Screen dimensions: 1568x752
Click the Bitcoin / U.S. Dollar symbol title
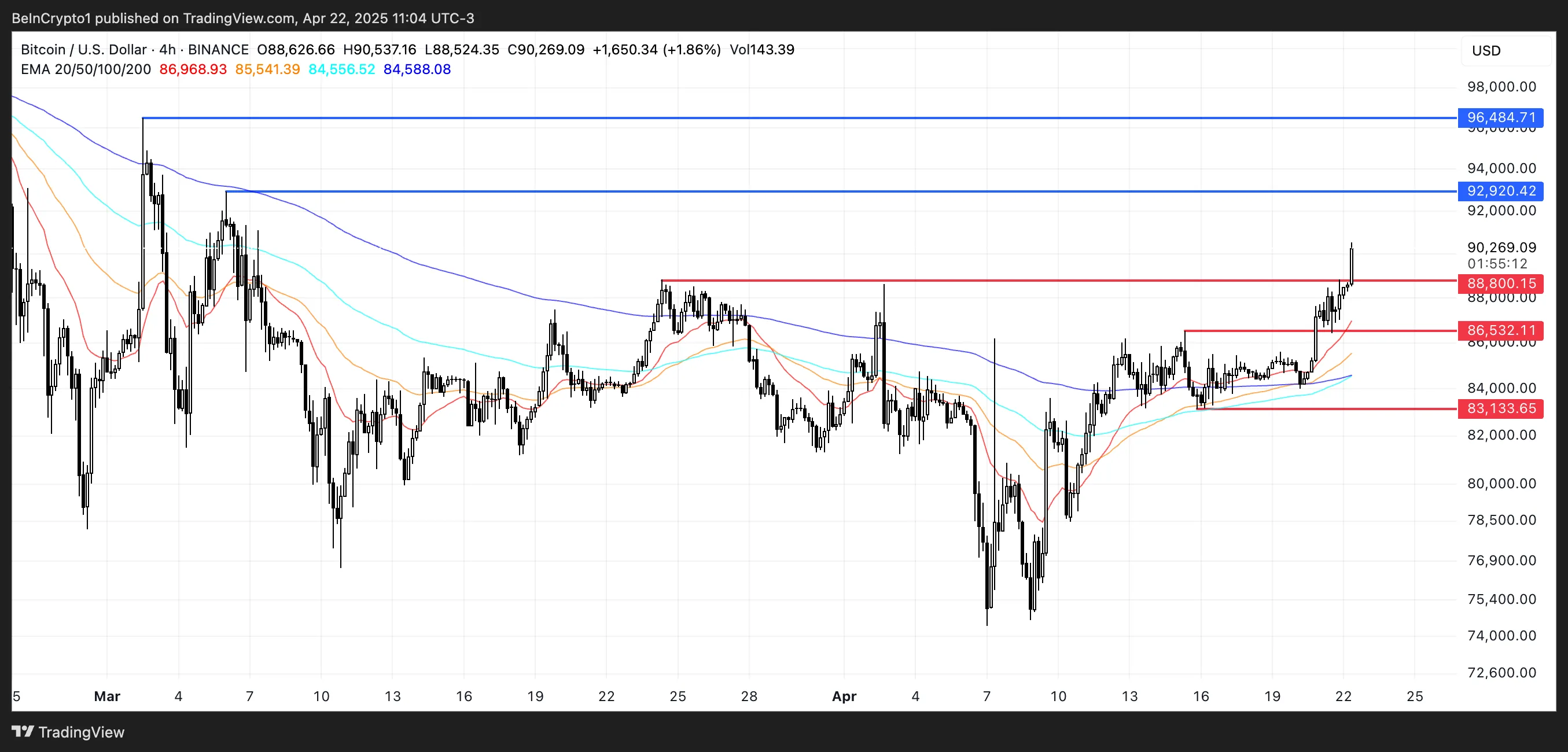pyautogui.click(x=83, y=49)
